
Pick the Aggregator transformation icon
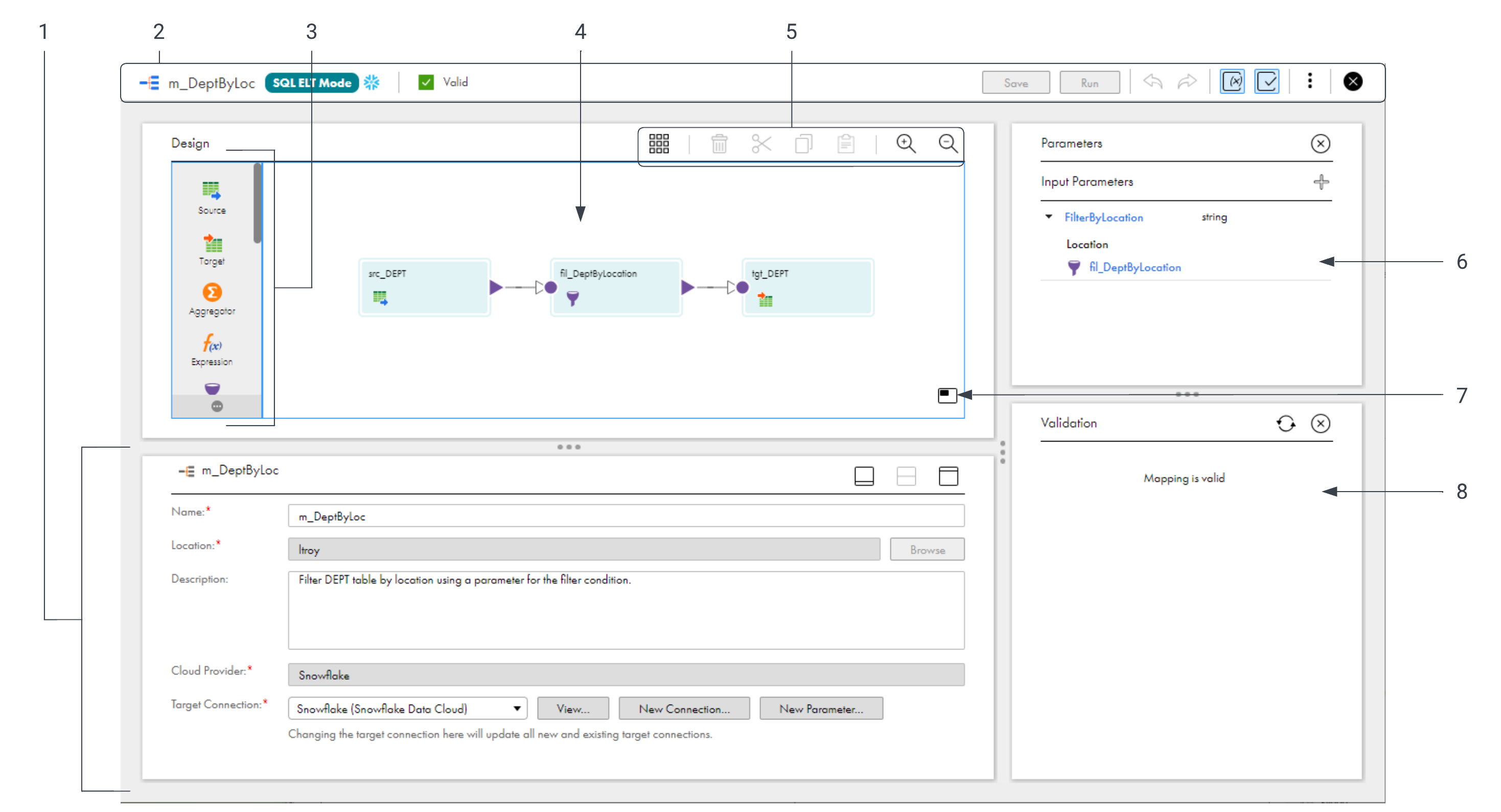click(212, 299)
